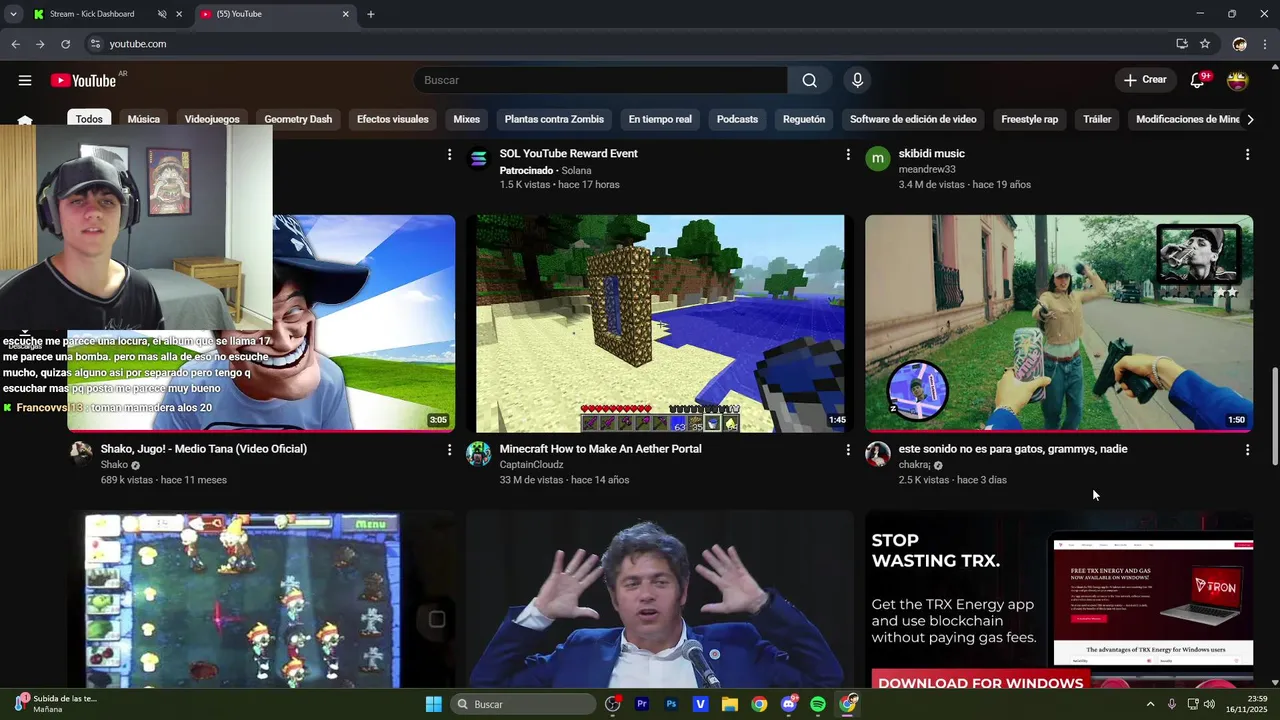Select the Freestyle rap chip
This screenshot has height=720, width=1280.
pyautogui.click(x=1030, y=119)
